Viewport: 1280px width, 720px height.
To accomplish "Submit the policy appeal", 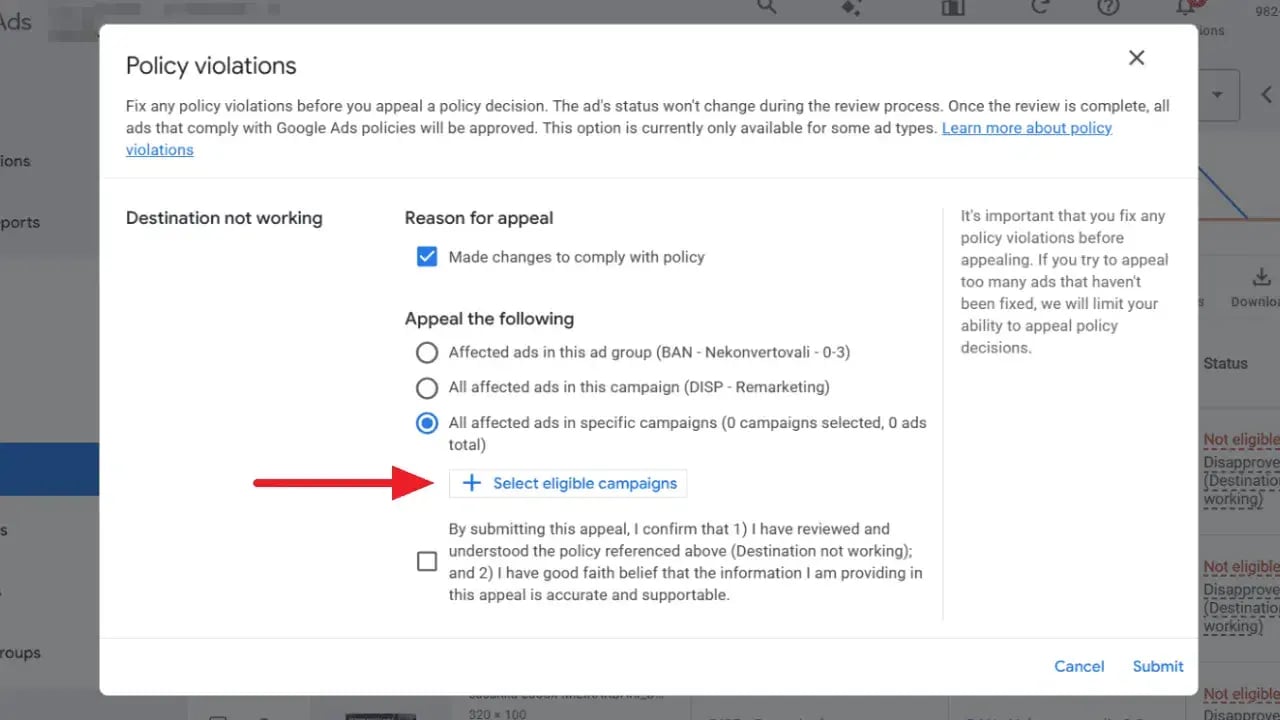I will (x=1157, y=666).
